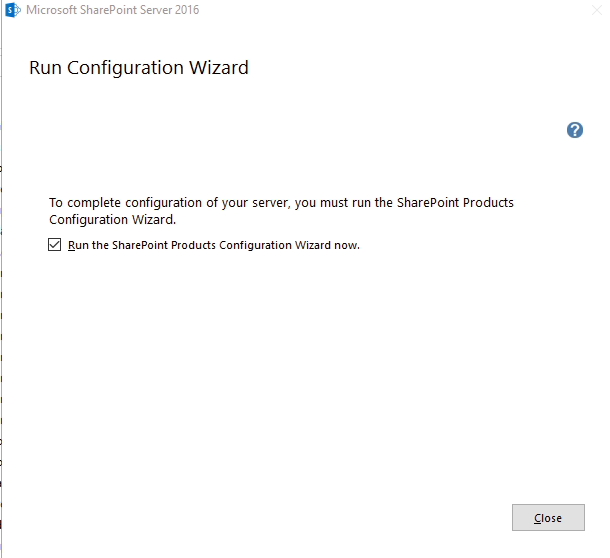This screenshot has height=558, width=610.
Task: Click the 'Microsoft SharePoint Server 2016' title text
Action: point(112,10)
